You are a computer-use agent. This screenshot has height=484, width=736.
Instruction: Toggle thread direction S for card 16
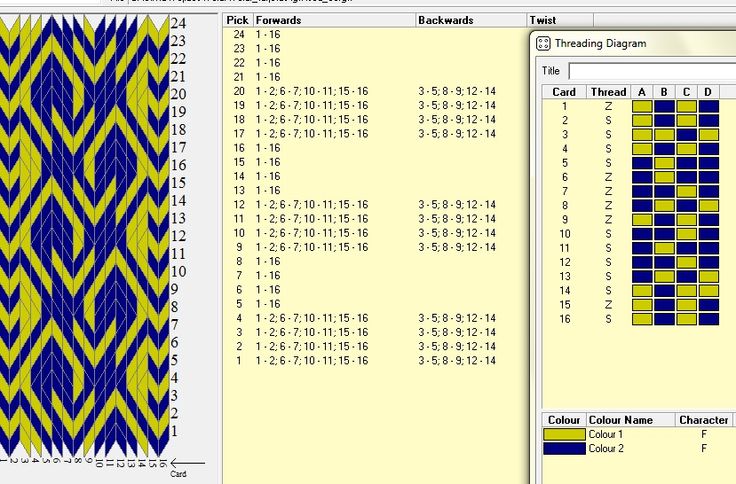608,319
